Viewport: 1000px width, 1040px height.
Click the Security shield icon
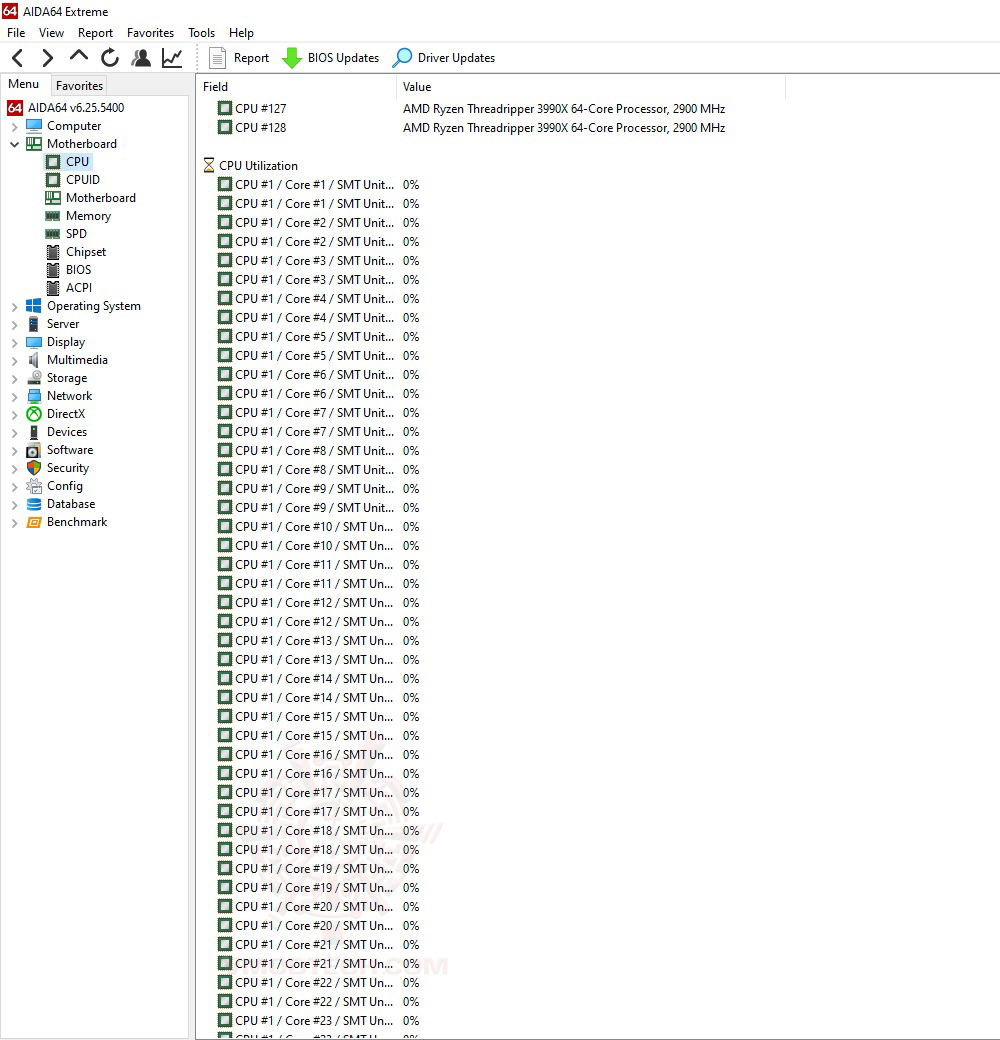coord(34,468)
